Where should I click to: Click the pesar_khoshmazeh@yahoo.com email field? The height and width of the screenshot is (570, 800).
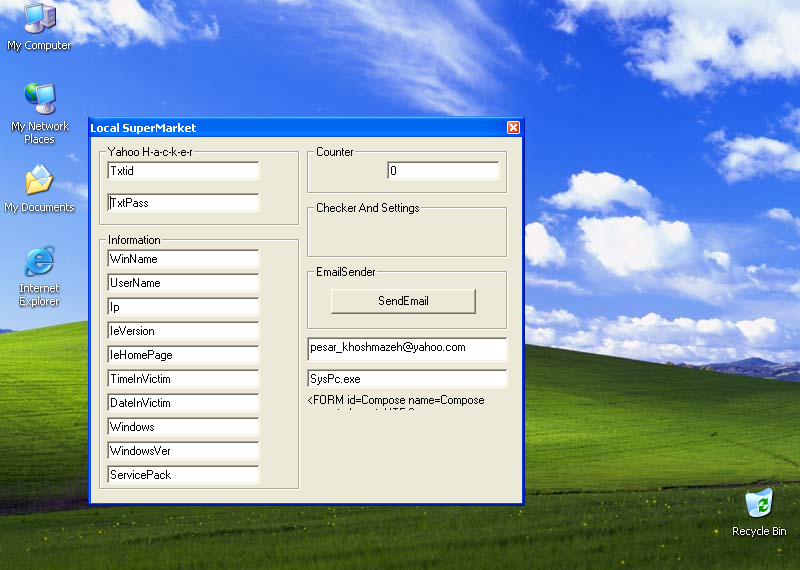407,349
